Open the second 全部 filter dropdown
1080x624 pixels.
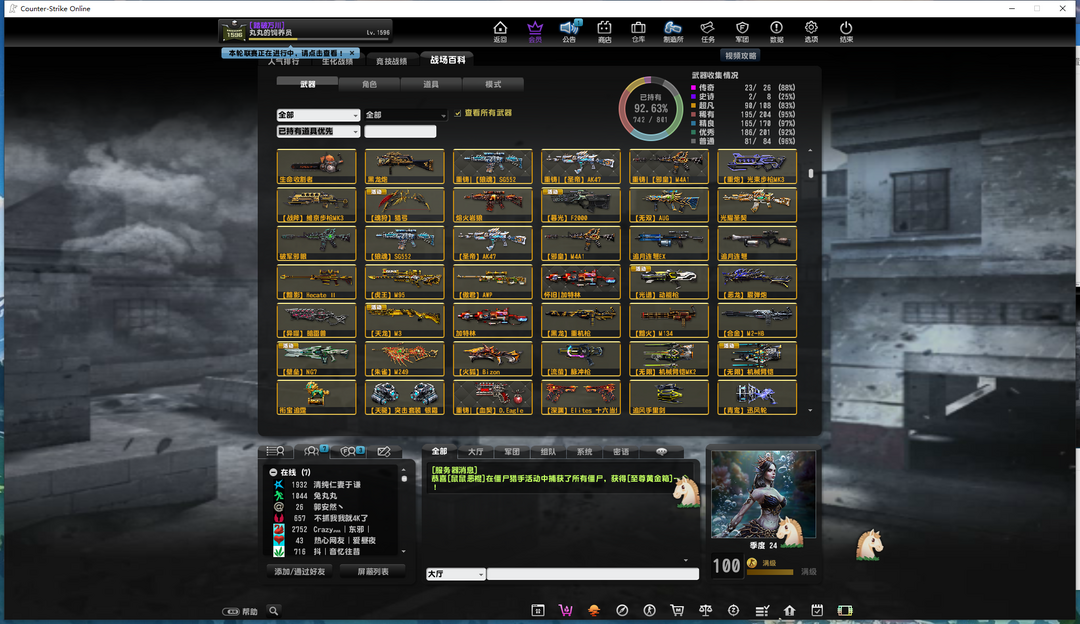pos(406,115)
